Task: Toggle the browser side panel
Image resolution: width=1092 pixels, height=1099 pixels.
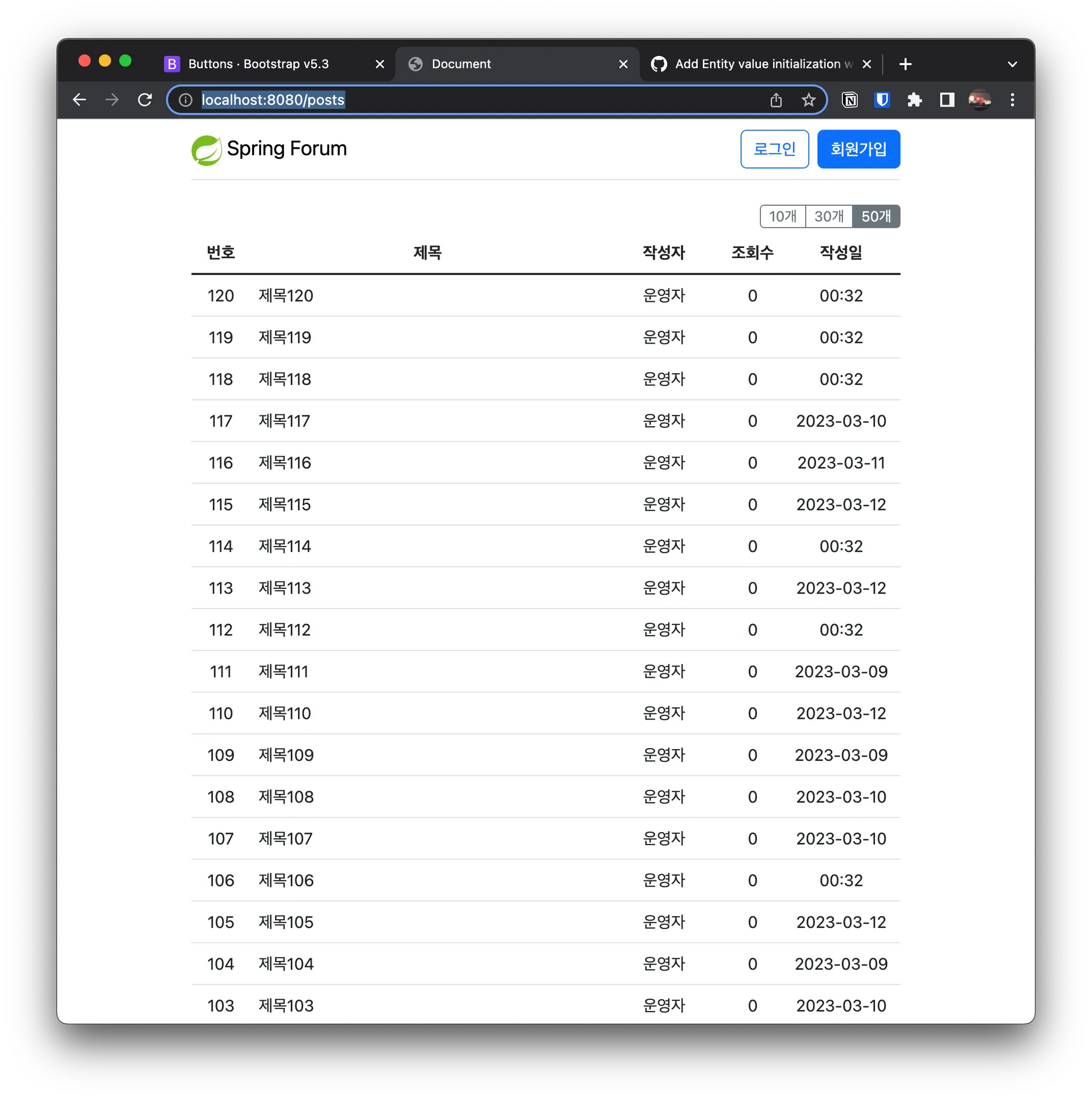Action: point(947,100)
